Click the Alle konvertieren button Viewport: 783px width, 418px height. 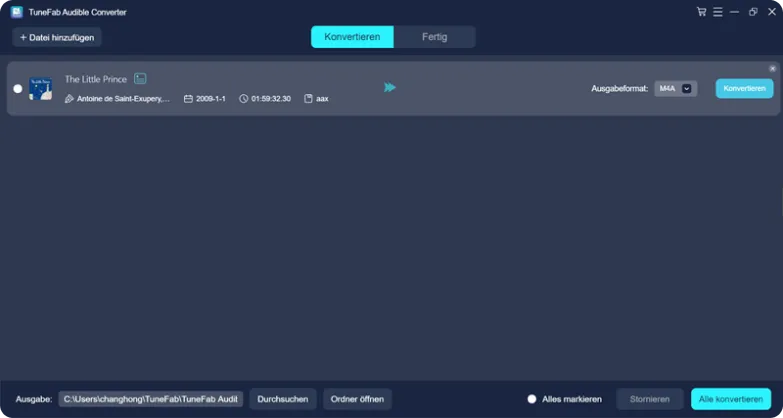coord(730,399)
